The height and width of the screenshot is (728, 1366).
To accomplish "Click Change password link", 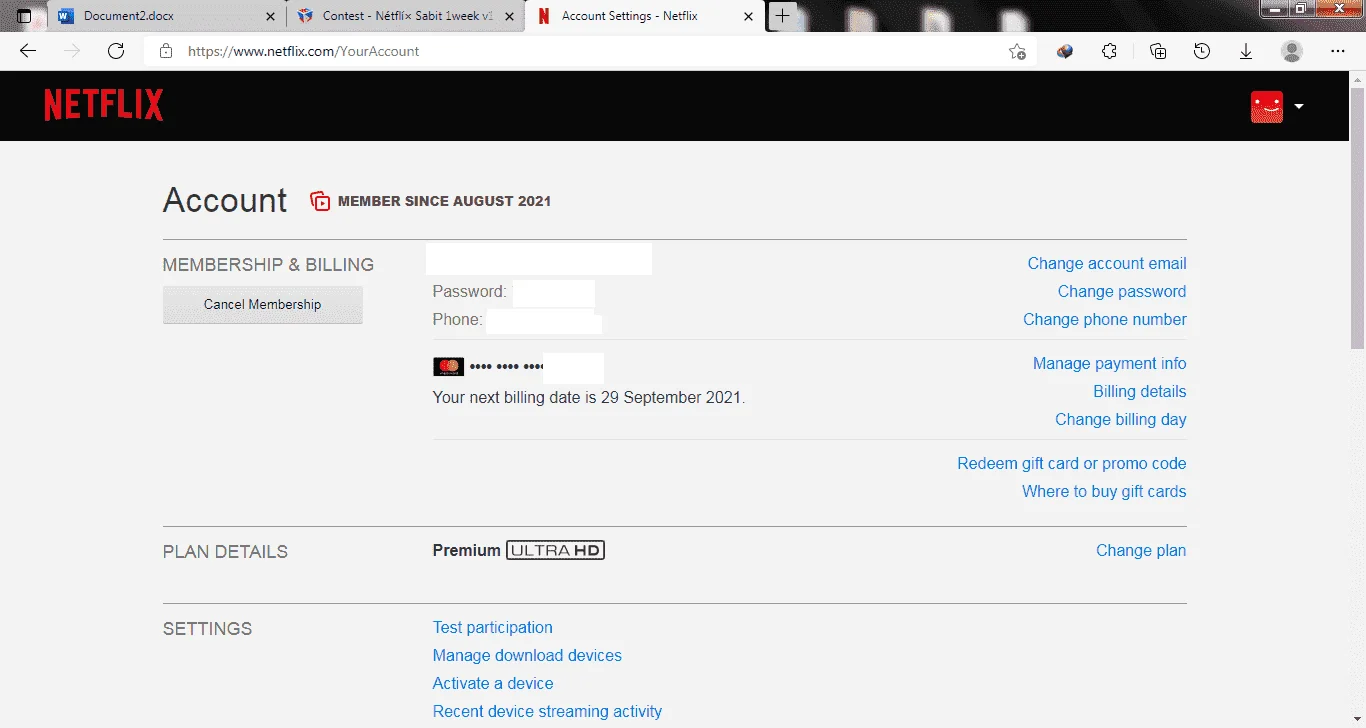I will [x=1122, y=292].
